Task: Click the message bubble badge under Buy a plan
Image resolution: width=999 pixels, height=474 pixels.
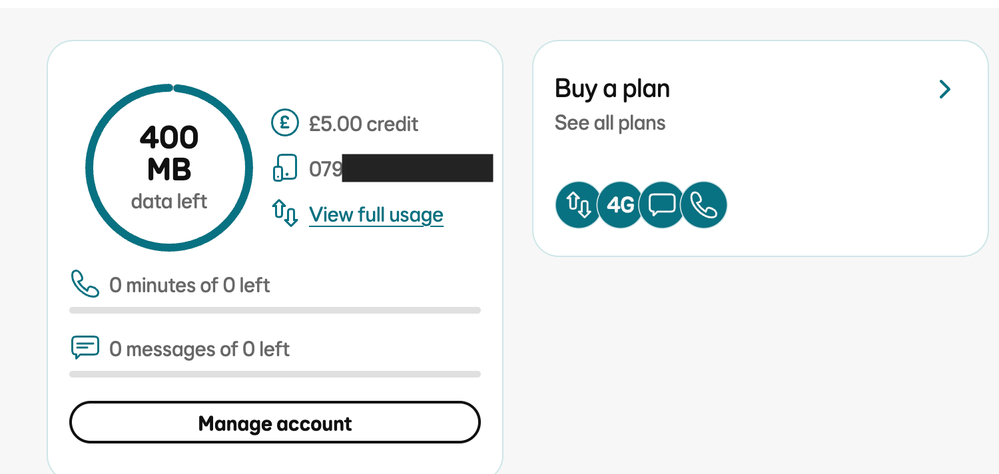Action: pyautogui.click(x=662, y=205)
